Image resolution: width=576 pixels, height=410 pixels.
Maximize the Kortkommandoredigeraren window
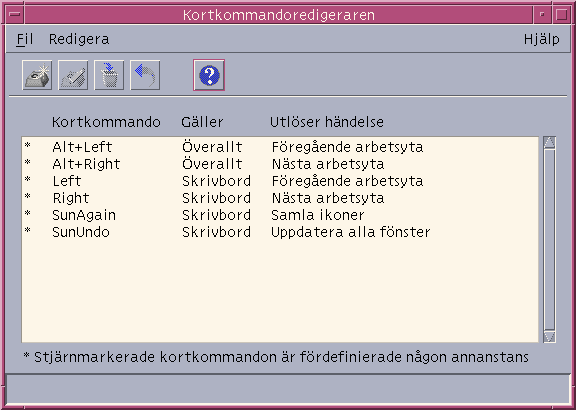561,15
